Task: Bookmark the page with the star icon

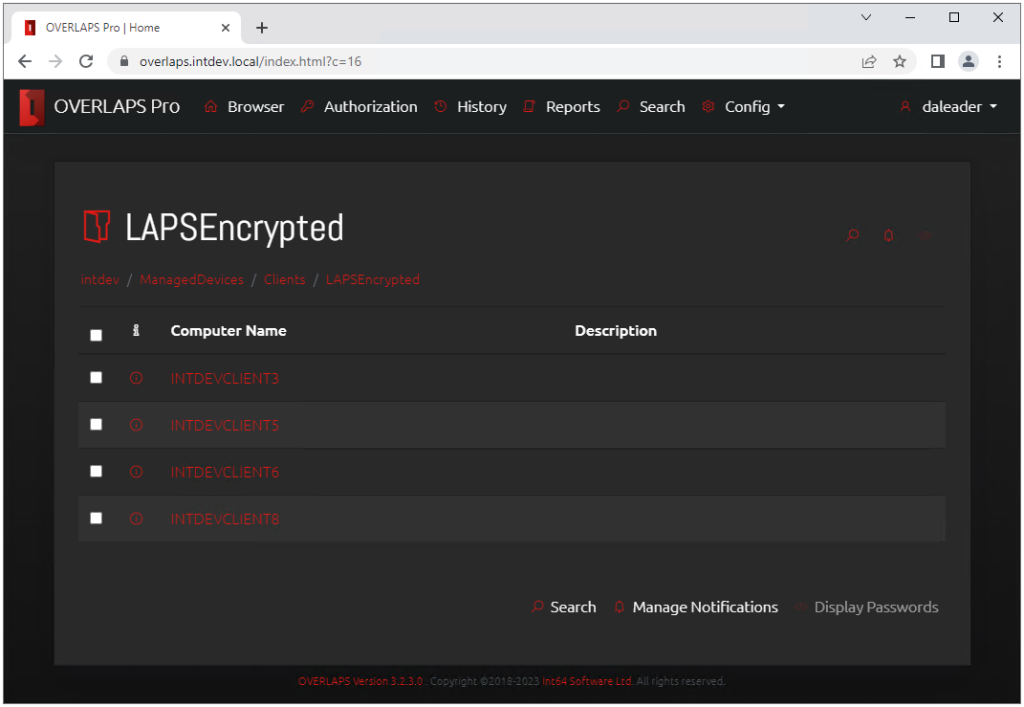Action: 900,62
